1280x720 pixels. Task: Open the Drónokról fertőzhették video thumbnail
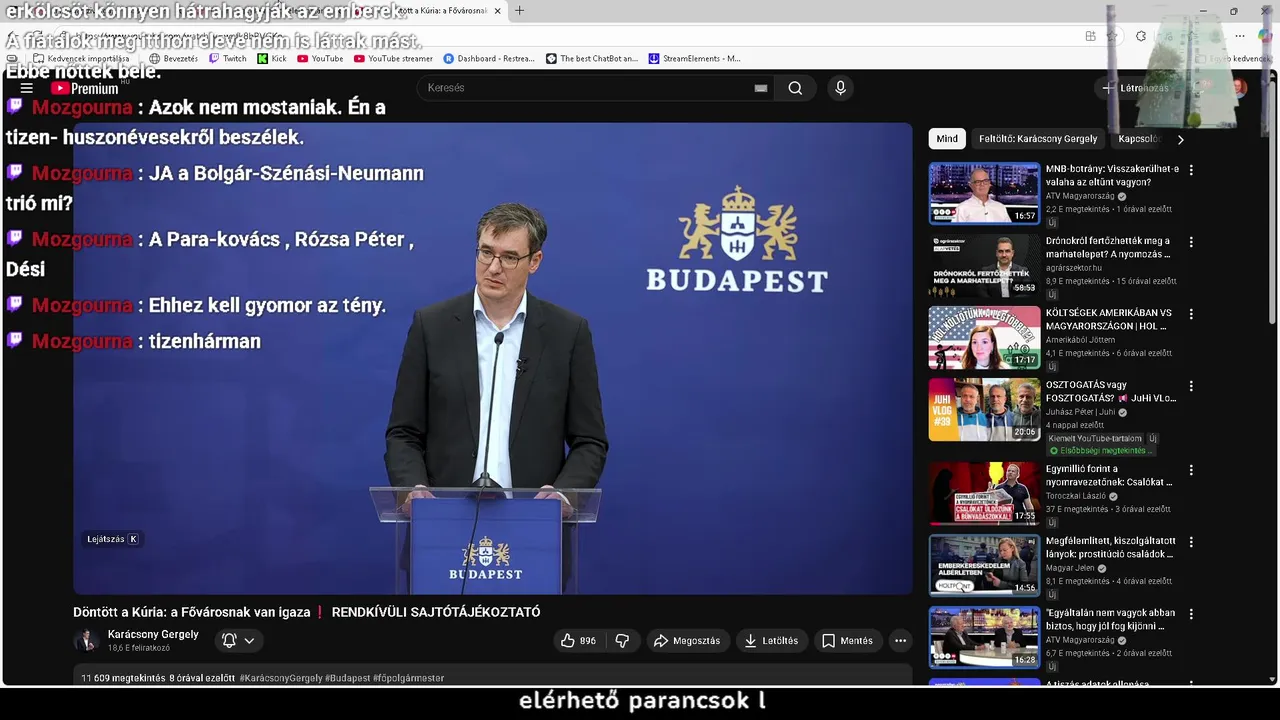[x=984, y=265]
